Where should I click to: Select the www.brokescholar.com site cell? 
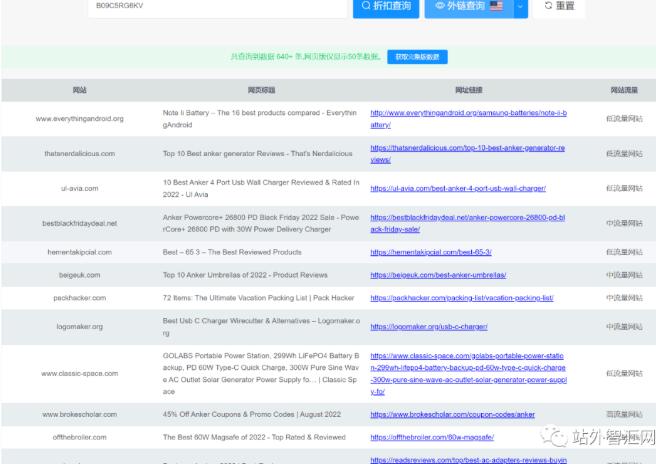[x=79, y=414]
